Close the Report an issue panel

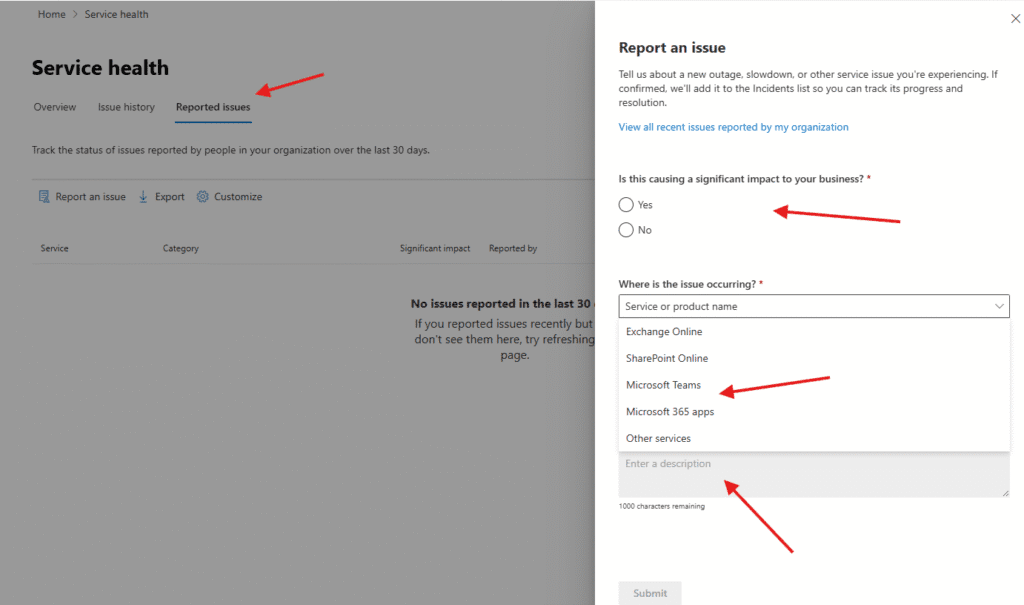(x=1016, y=19)
